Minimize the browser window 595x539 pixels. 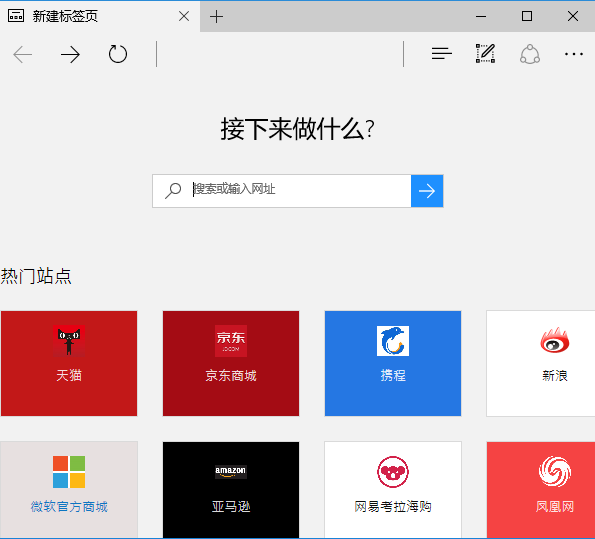pyautogui.click(x=481, y=16)
